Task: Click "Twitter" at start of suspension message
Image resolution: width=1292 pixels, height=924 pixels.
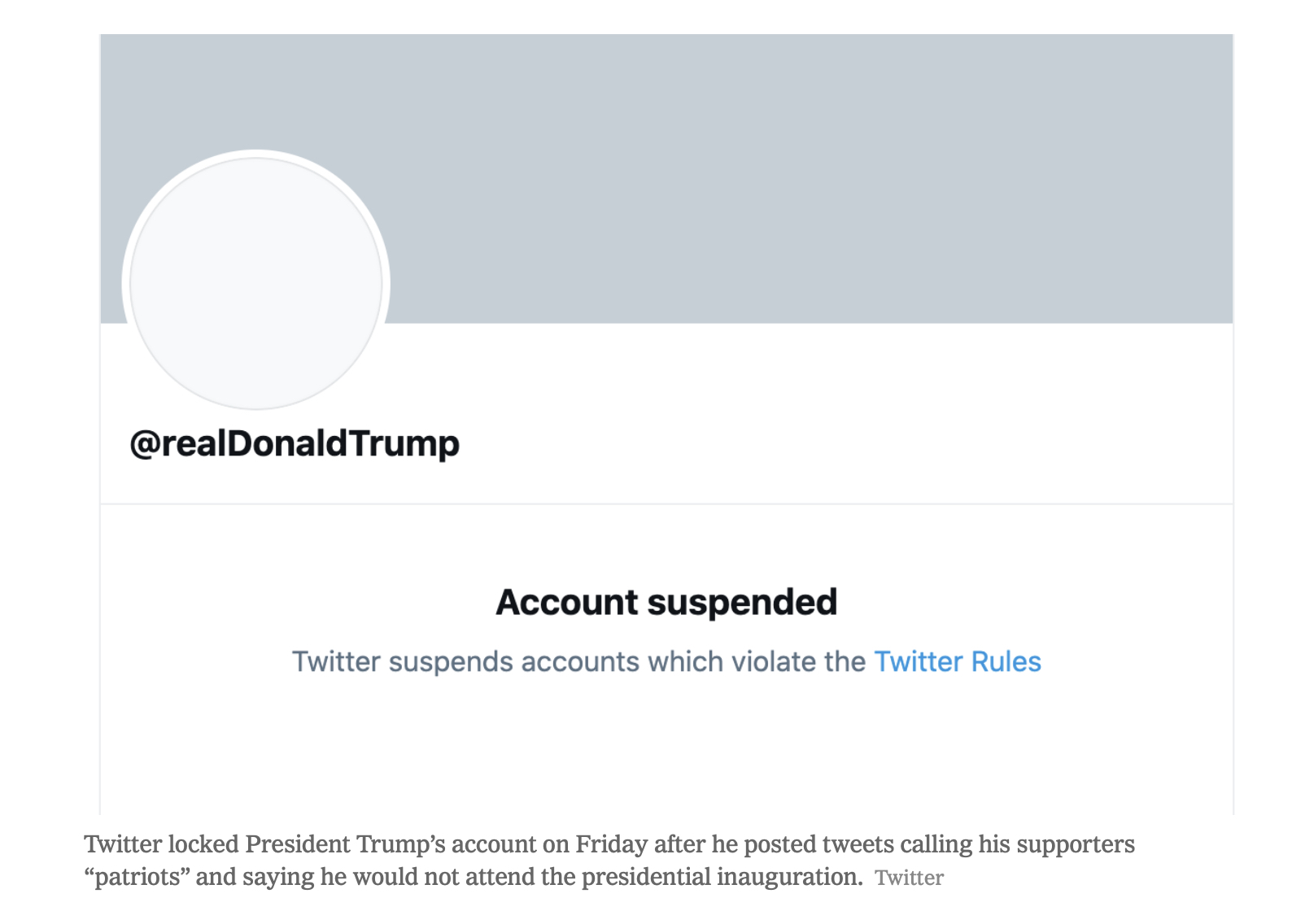Action: click(x=336, y=662)
